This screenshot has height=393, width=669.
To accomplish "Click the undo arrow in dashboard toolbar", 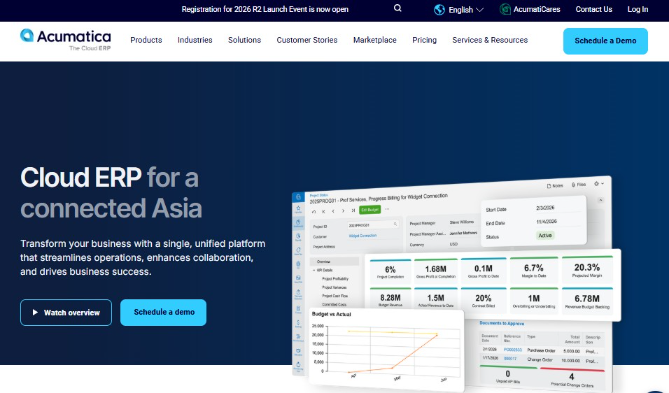I will pos(314,211).
